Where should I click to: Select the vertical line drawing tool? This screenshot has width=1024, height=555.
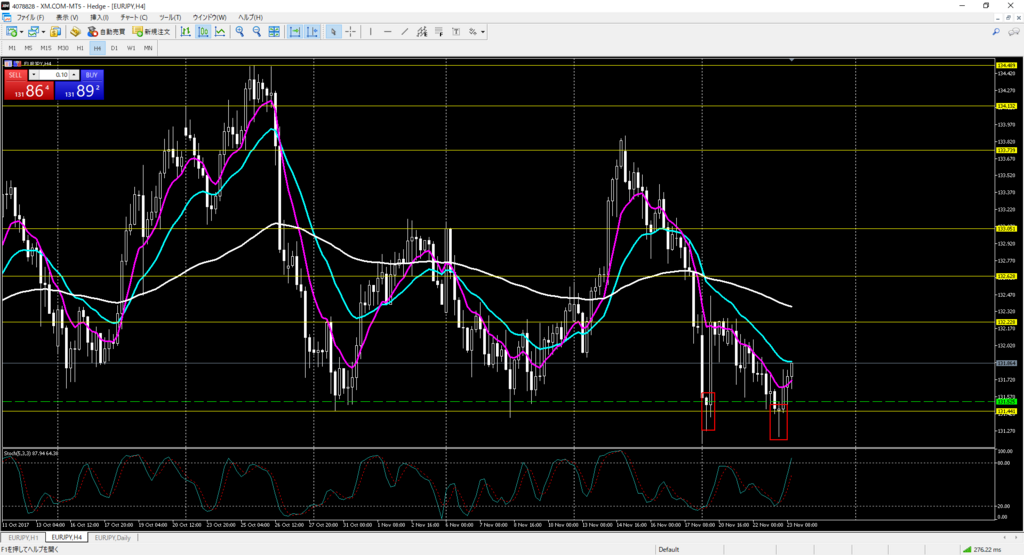[370, 31]
